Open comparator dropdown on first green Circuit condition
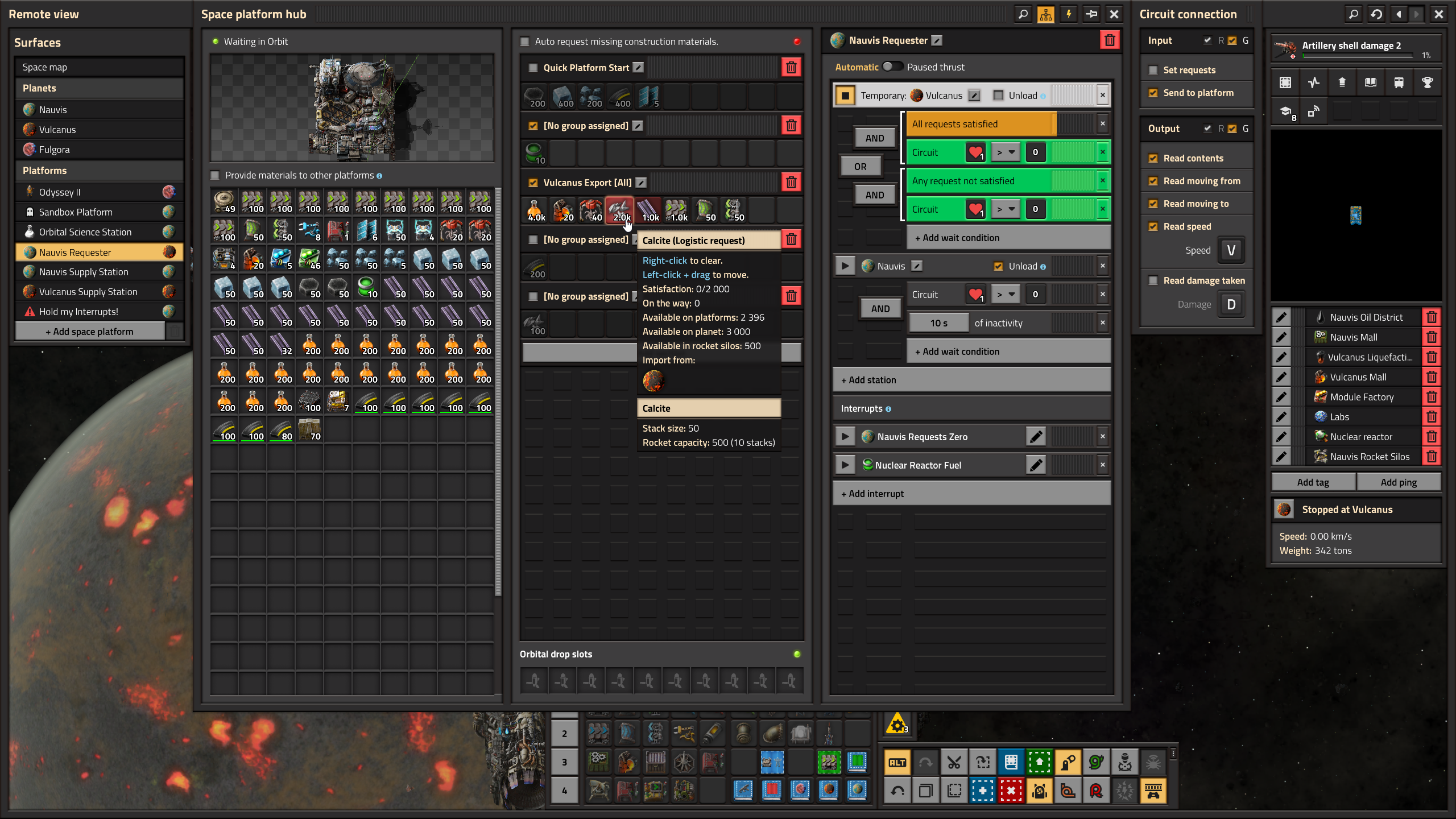This screenshot has height=819, width=1456. point(1006,152)
